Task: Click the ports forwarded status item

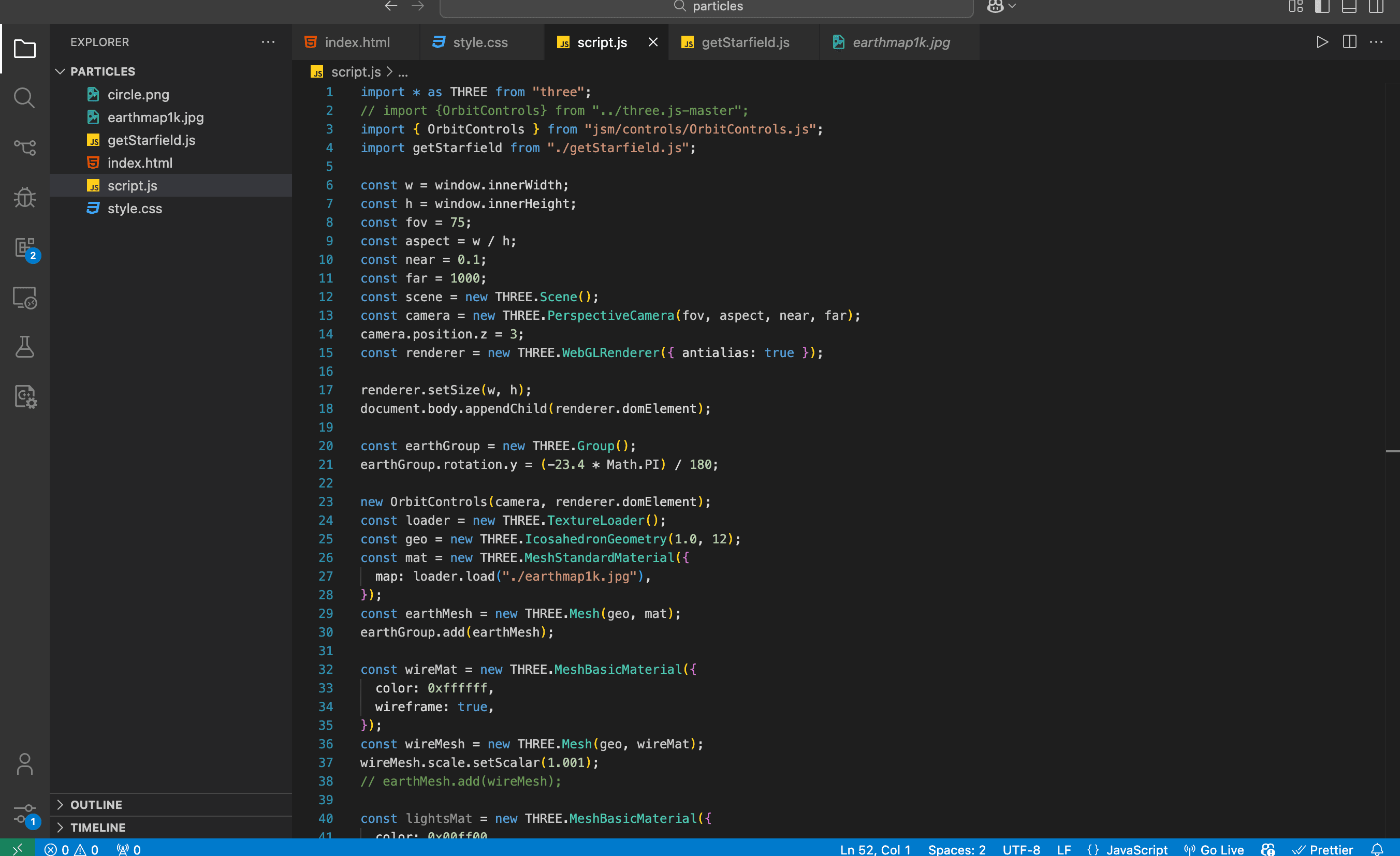Action: click(129, 849)
